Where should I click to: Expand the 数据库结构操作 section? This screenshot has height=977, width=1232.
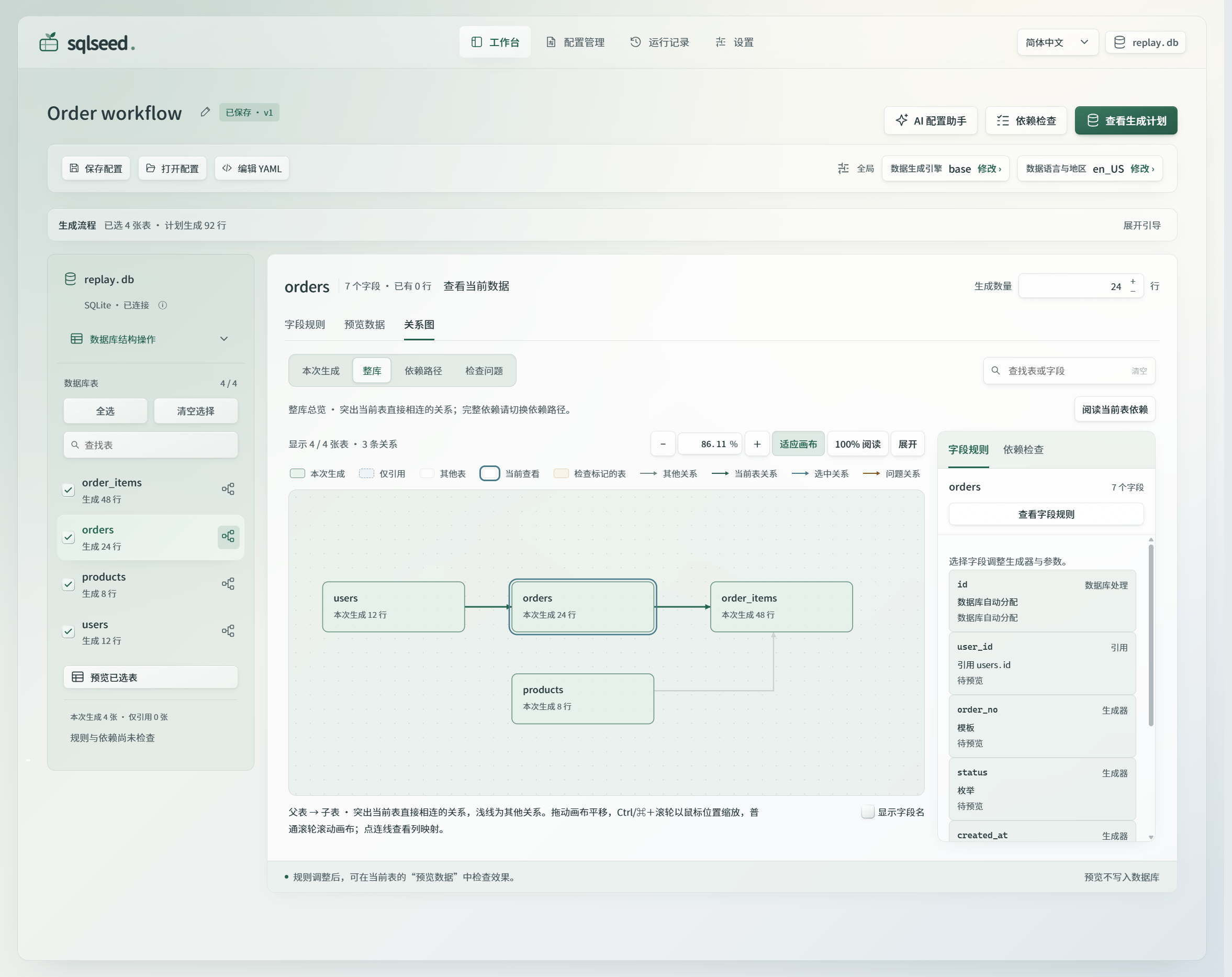[x=150, y=339]
